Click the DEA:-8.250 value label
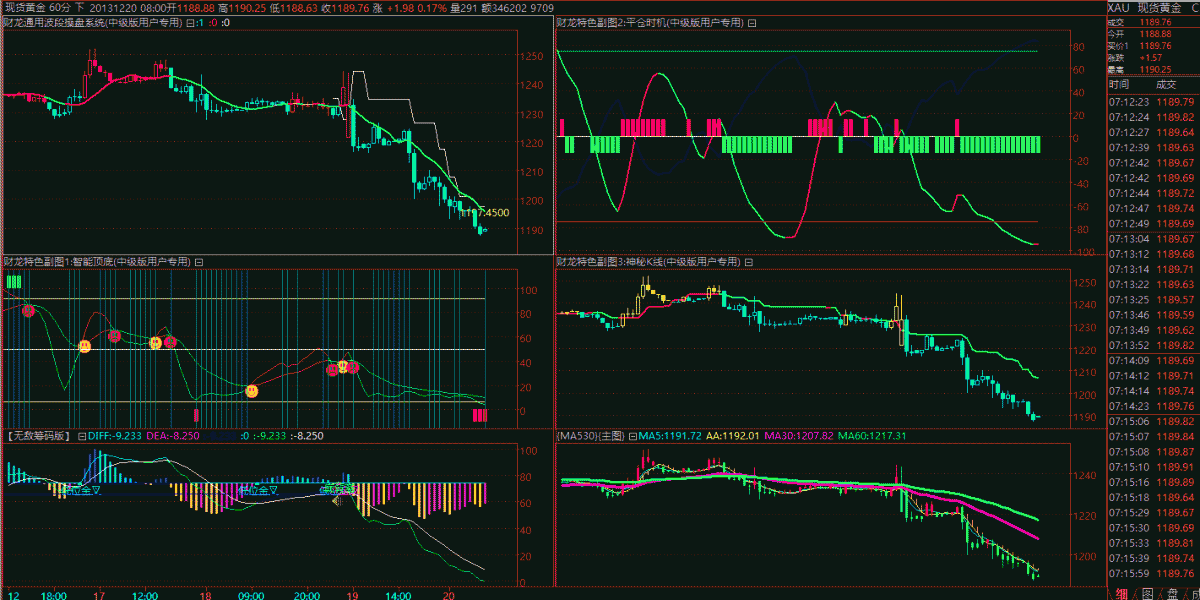 [173, 436]
